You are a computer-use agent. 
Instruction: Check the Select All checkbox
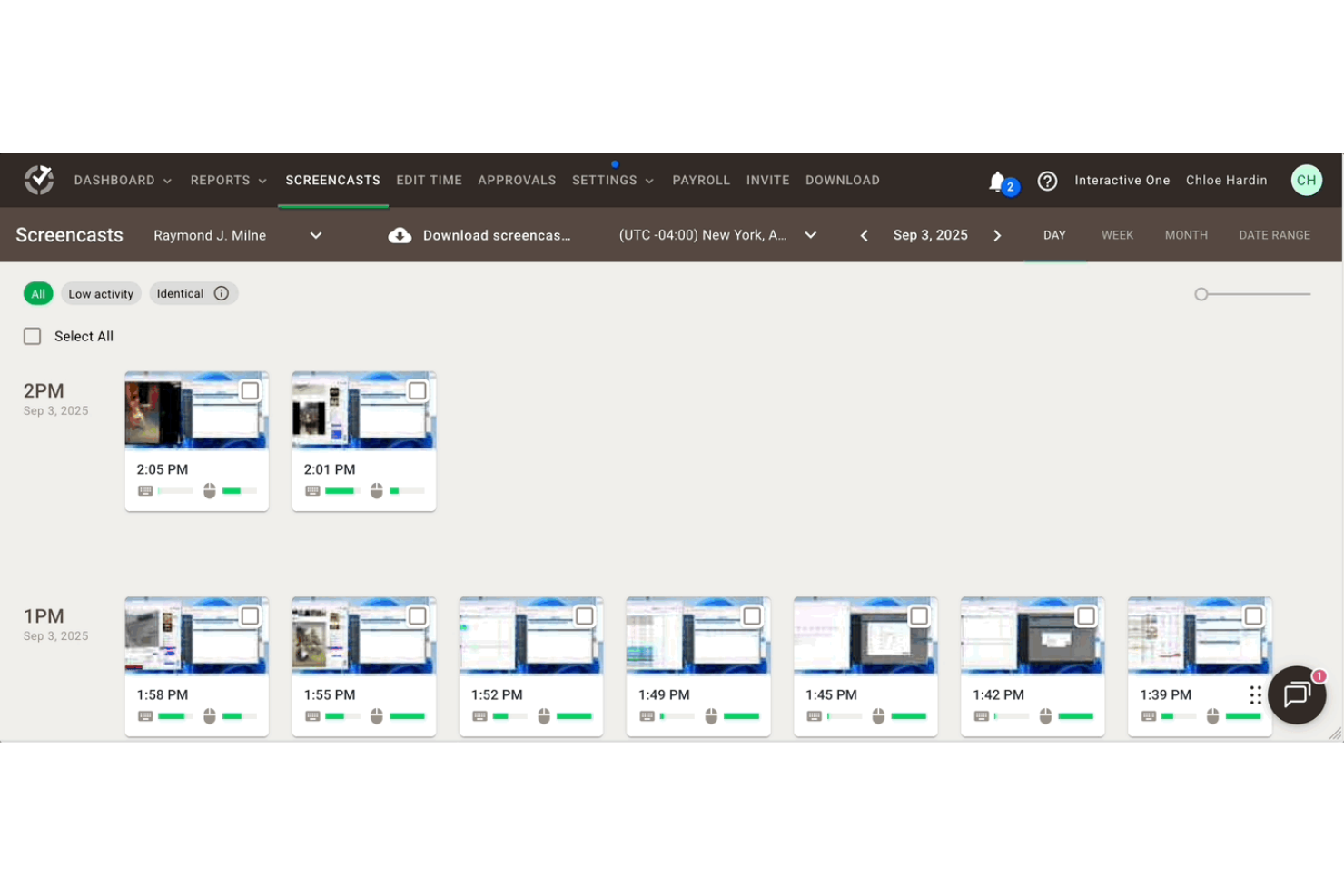[x=32, y=336]
